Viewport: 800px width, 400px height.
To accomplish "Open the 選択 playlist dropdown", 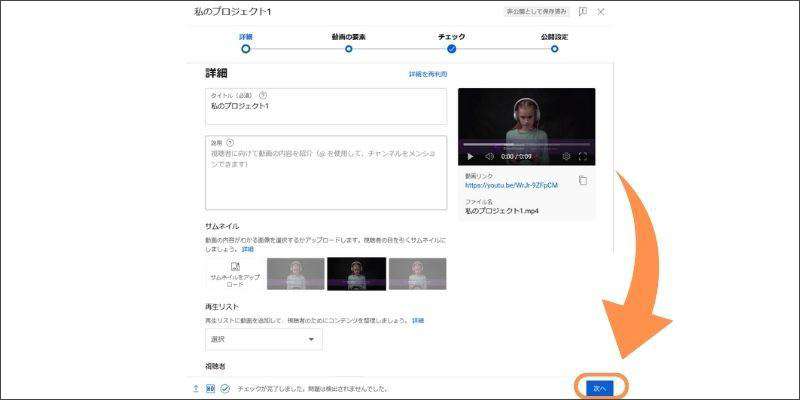I will (264, 339).
